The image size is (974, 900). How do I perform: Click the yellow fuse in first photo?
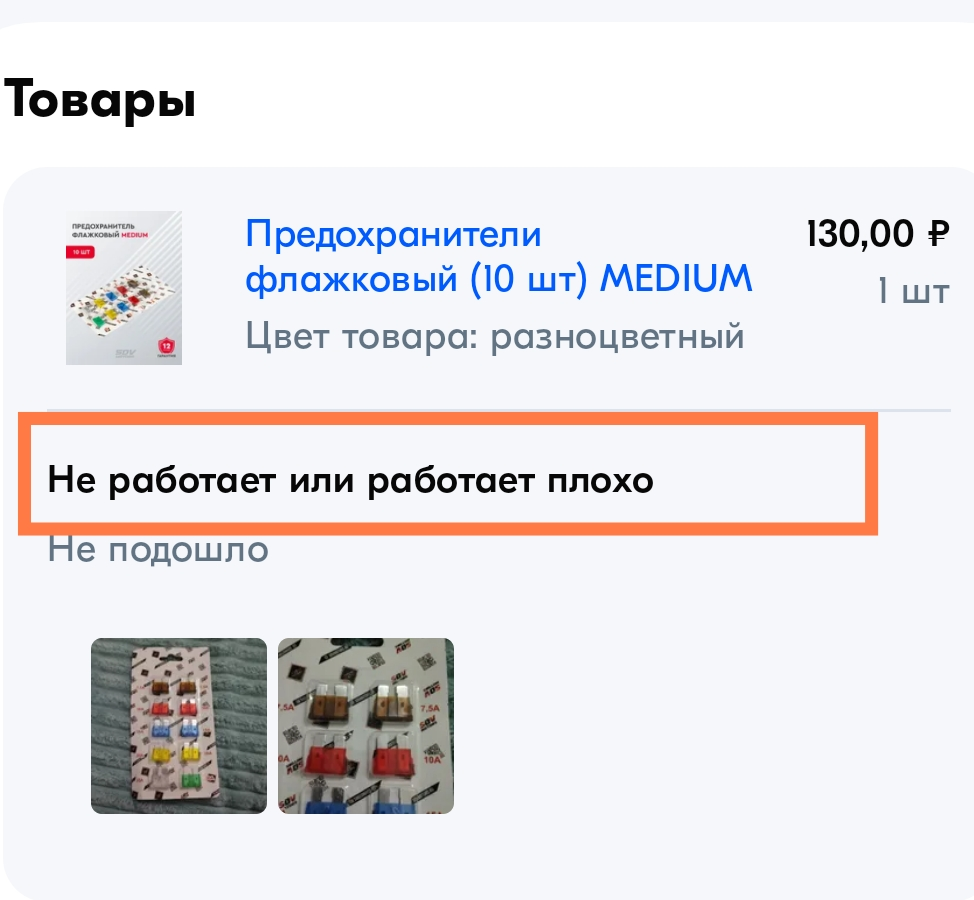[x=160, y=753]
